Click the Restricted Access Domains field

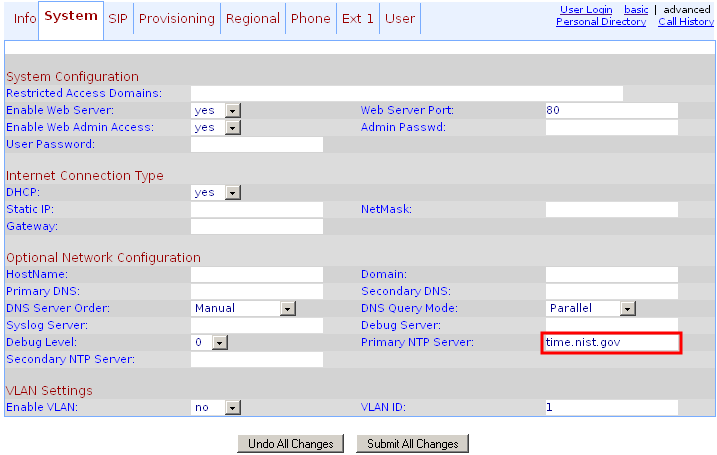406,93
